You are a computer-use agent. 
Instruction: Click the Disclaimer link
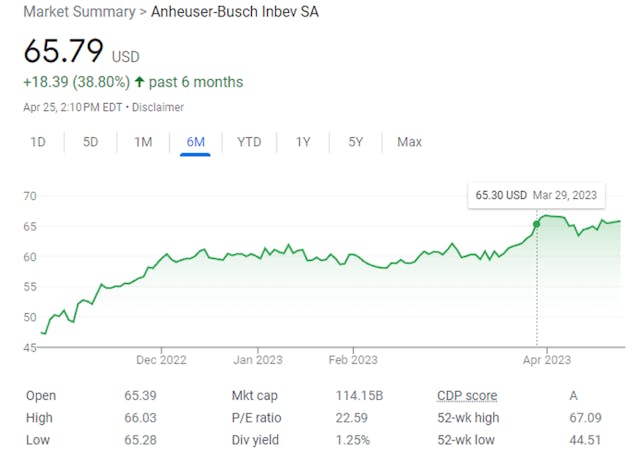[158, 107]
